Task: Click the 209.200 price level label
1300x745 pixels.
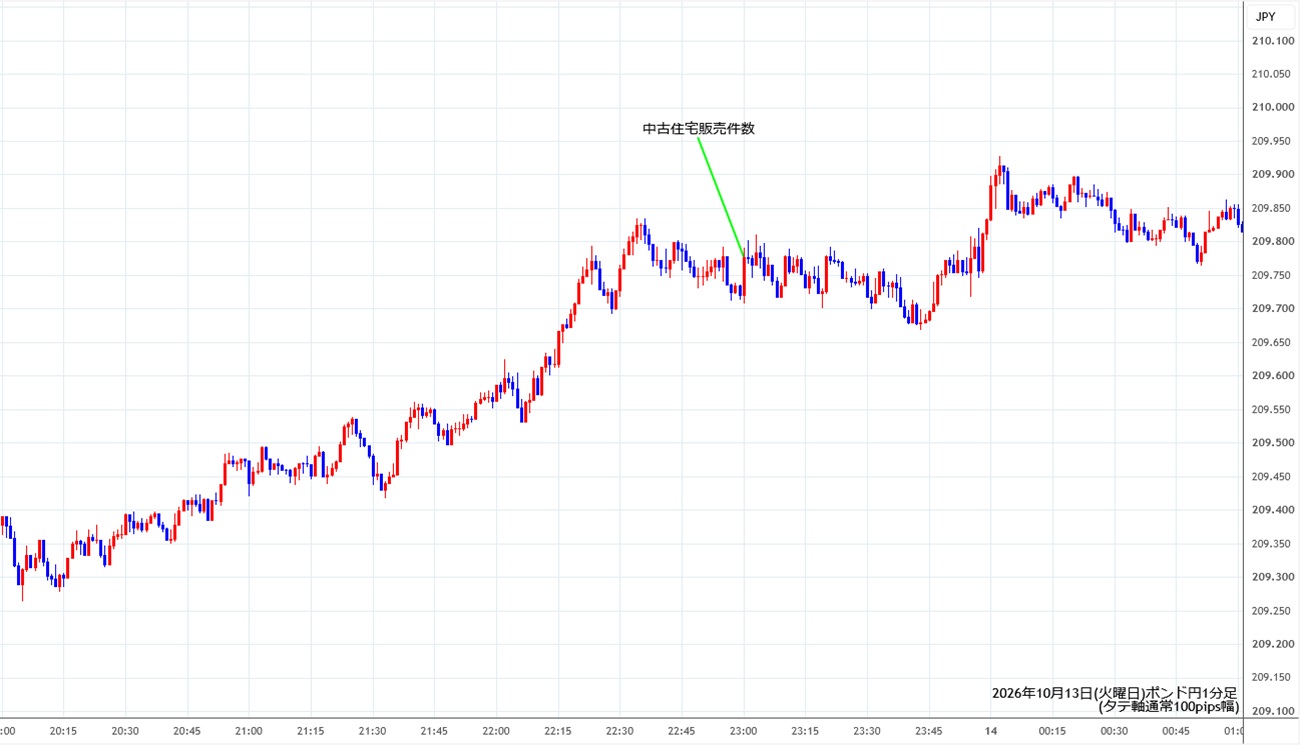Action: tap(1272, 644)
